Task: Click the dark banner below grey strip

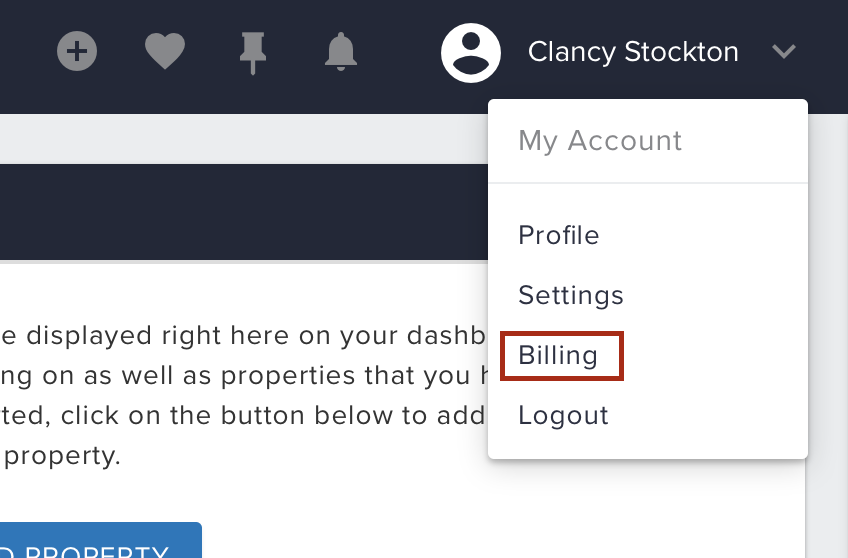Action: pyautogui.click(x=243, y=212)
